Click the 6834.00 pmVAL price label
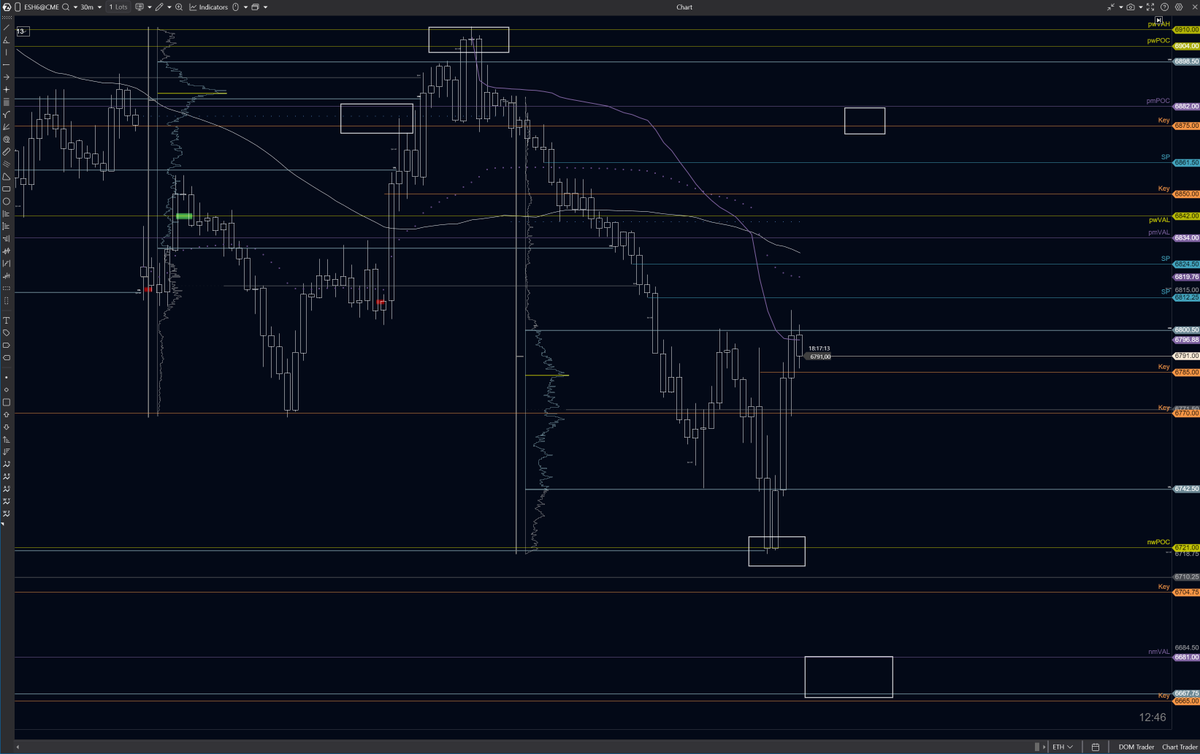1200x754 pixels. [x=1186, y=237]
